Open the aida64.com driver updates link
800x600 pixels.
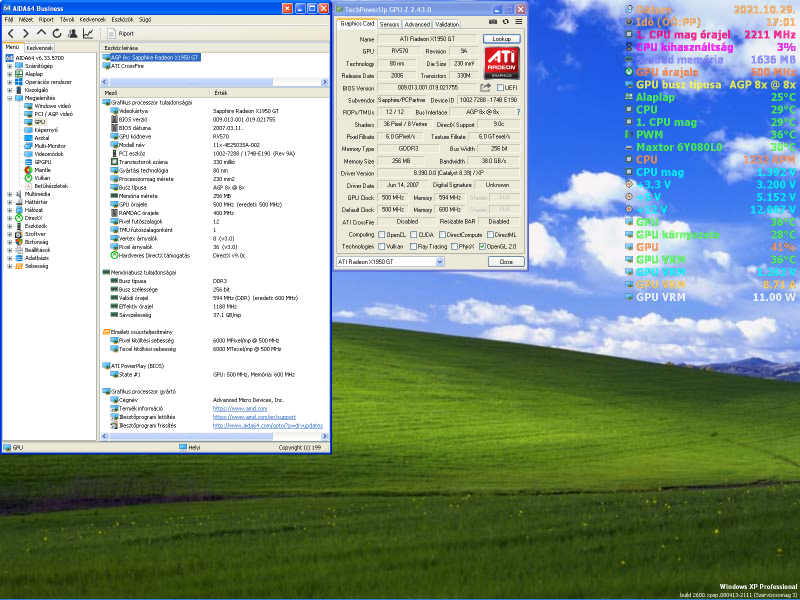coord(268,426)
